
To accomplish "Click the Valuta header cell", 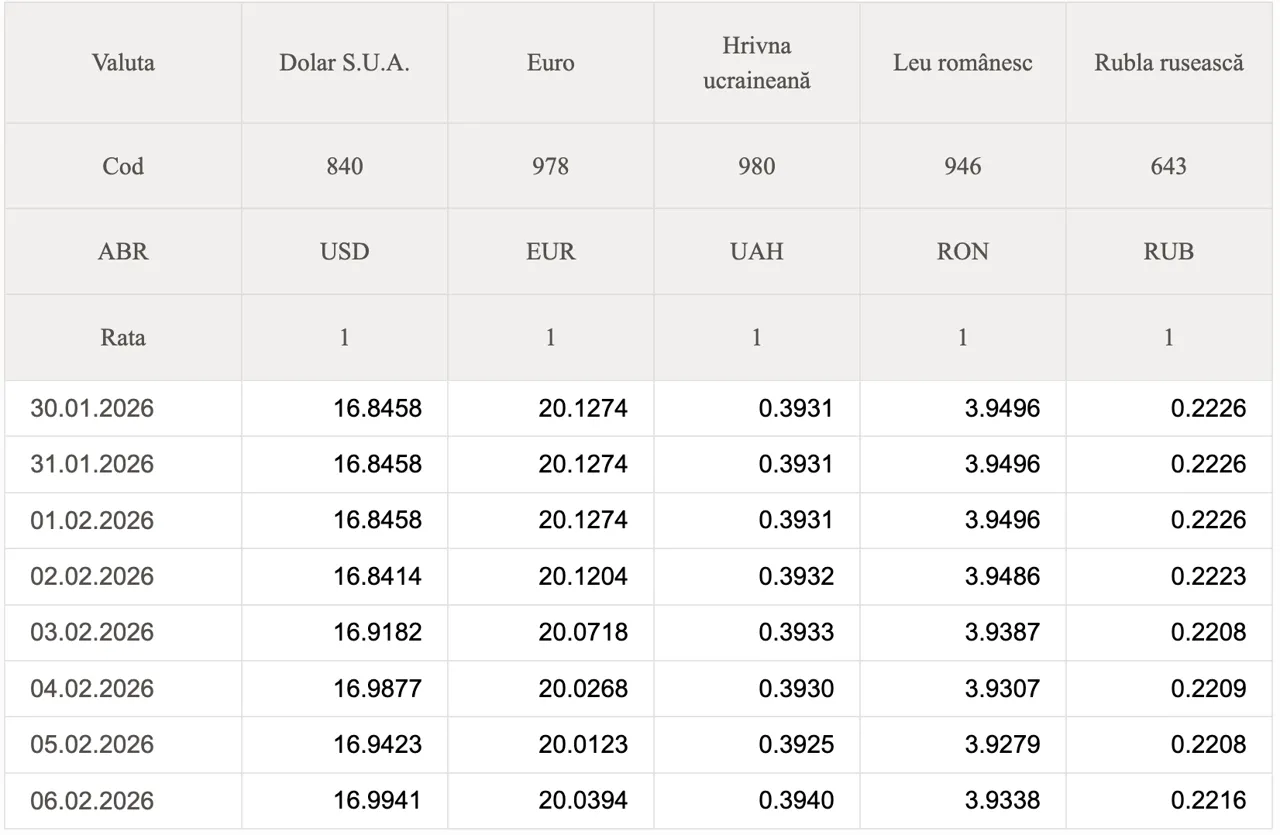I will pos(123,63).
